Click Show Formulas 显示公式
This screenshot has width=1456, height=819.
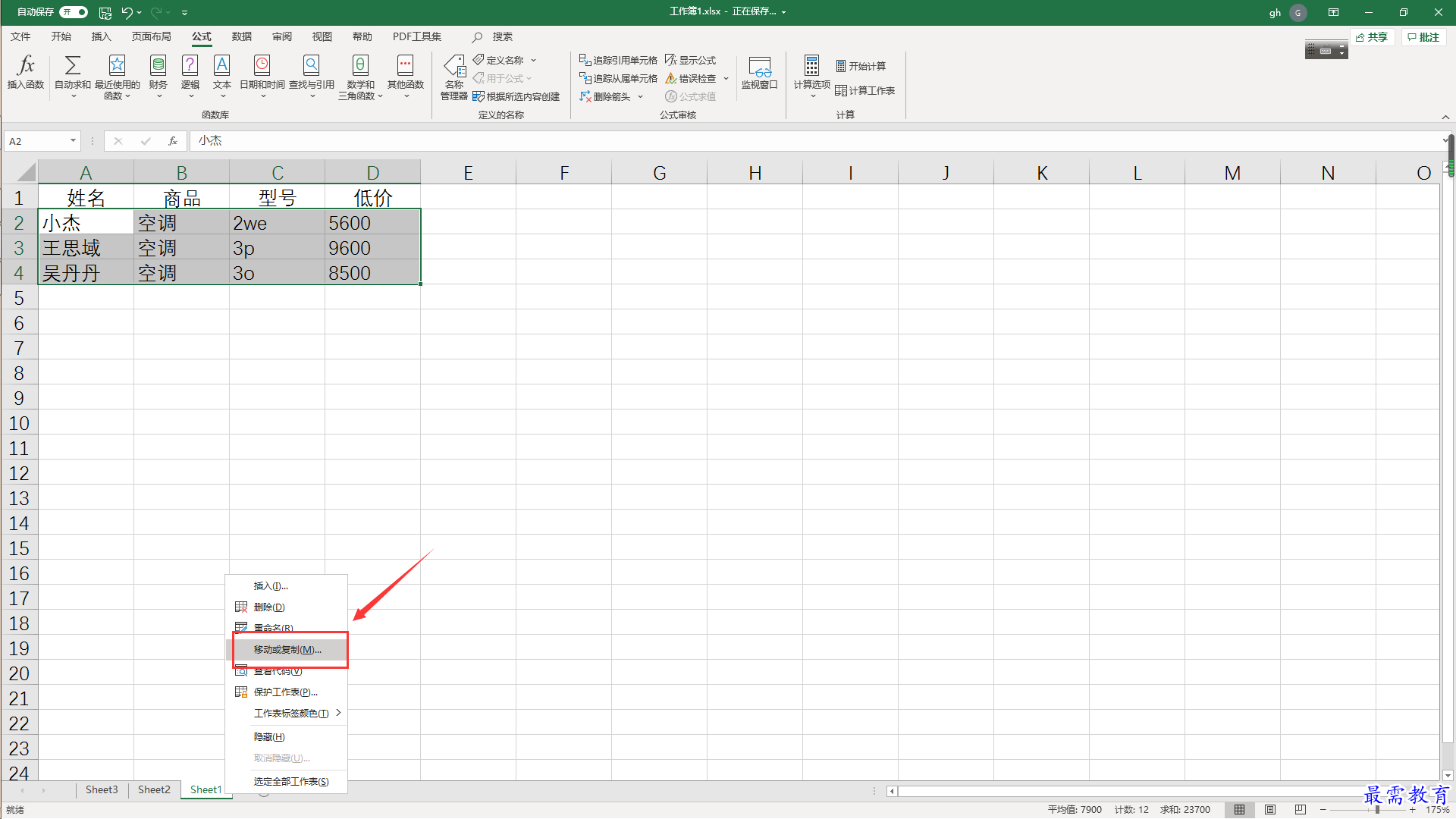pos(691,60)
